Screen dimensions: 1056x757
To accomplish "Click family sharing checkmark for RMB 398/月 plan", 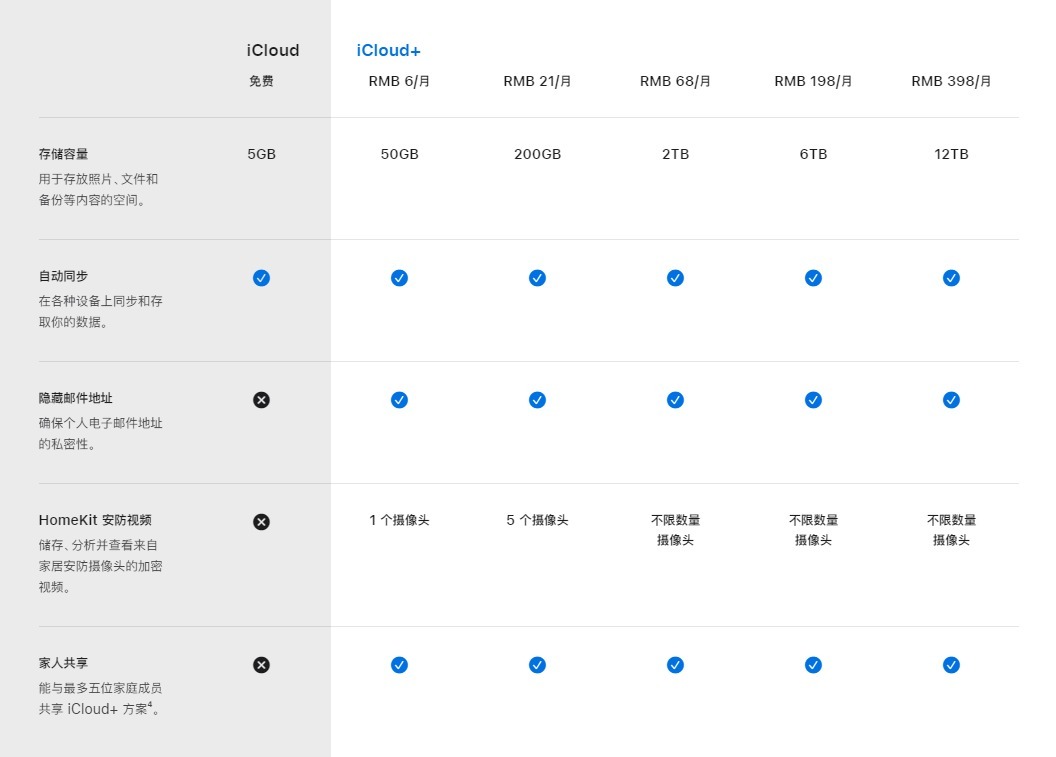I will click(x=951, y=665).
